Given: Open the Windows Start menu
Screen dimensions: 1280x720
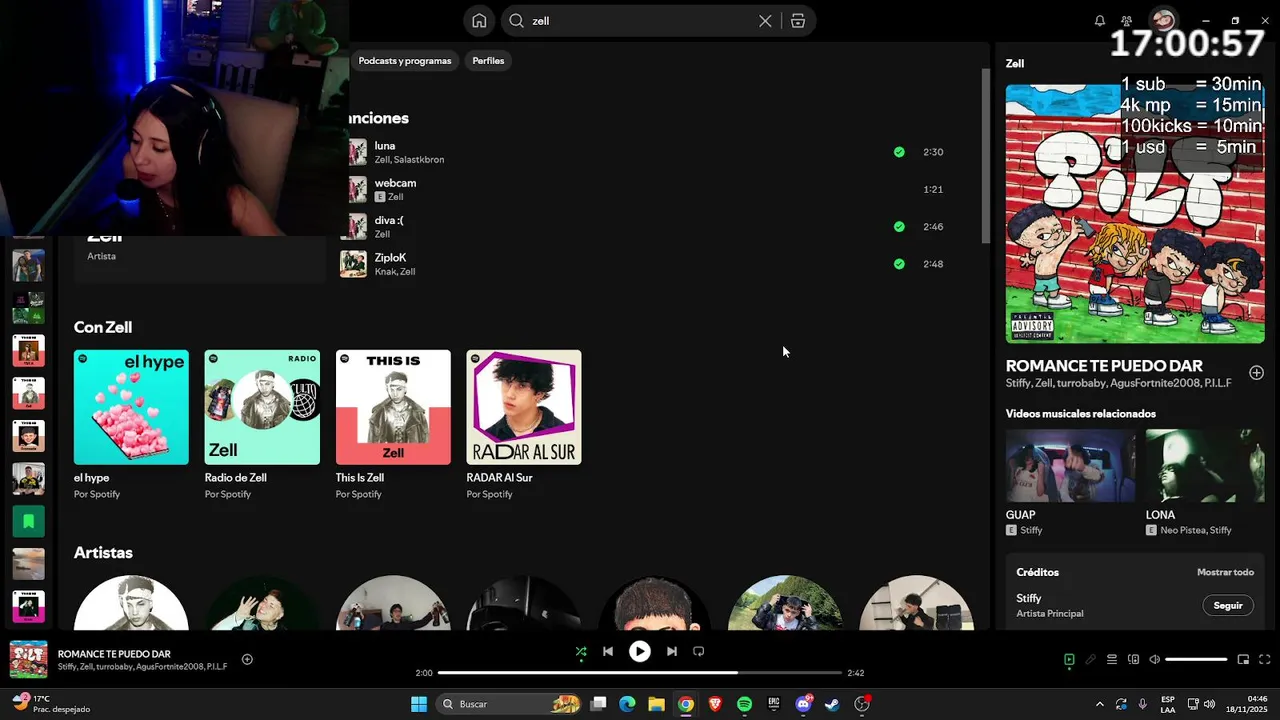Looking at the screenshot, I should (x=419, y=704).
